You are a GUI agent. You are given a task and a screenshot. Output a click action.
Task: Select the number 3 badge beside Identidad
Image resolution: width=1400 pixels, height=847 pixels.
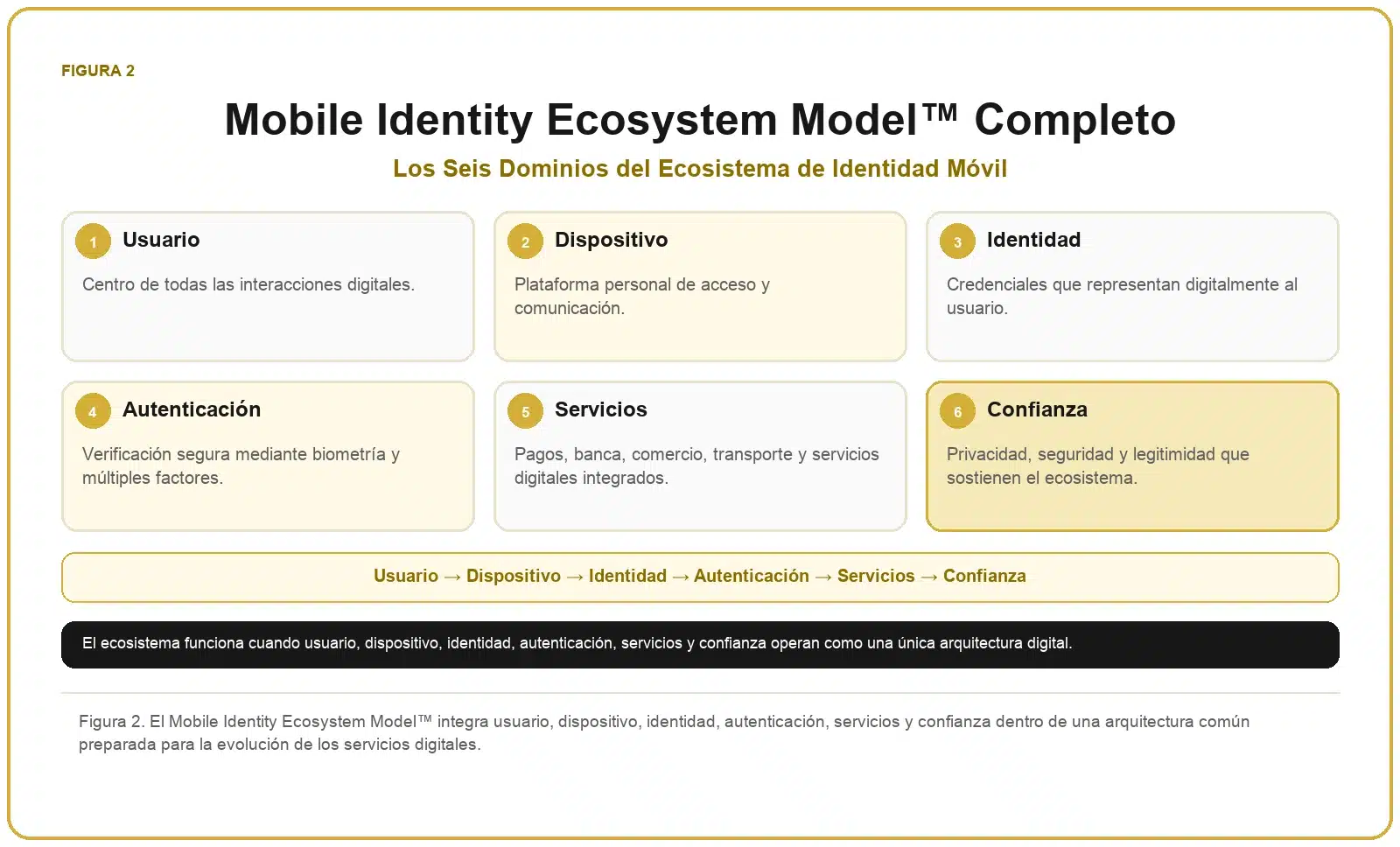tap(957, 241)
